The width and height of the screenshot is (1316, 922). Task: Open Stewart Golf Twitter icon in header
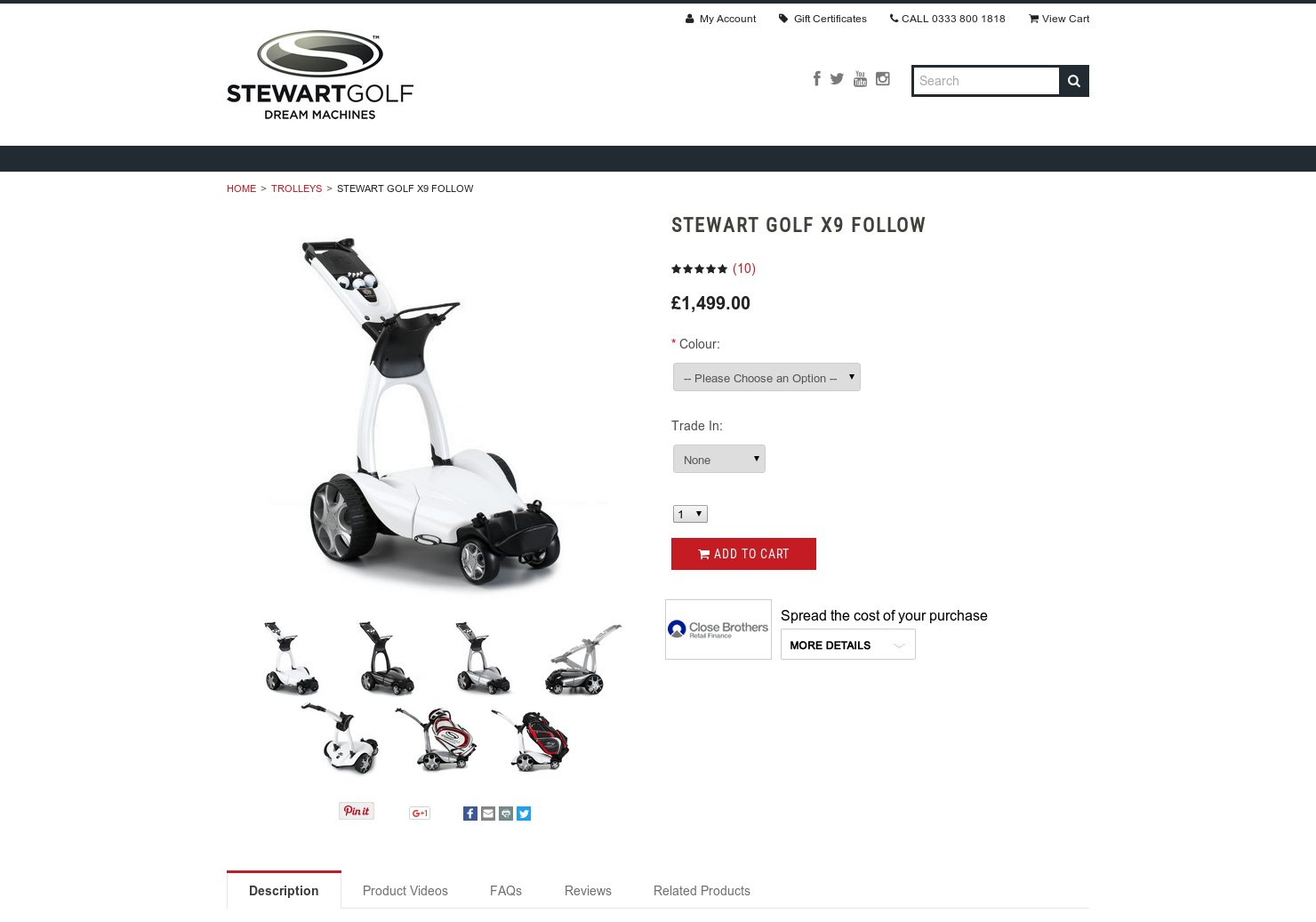click(x=837, y=79)
